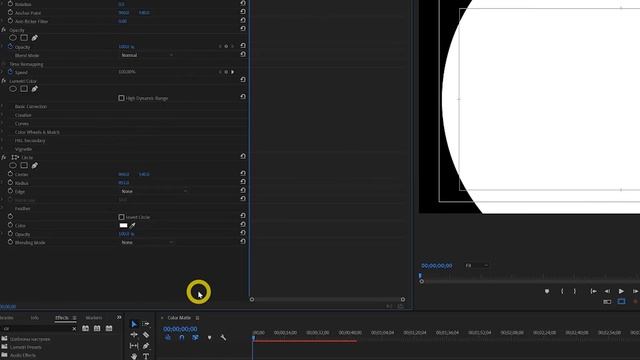
Task: Create 4-point polygon mask for Circle effect
Action: click(x=24, y=165)
